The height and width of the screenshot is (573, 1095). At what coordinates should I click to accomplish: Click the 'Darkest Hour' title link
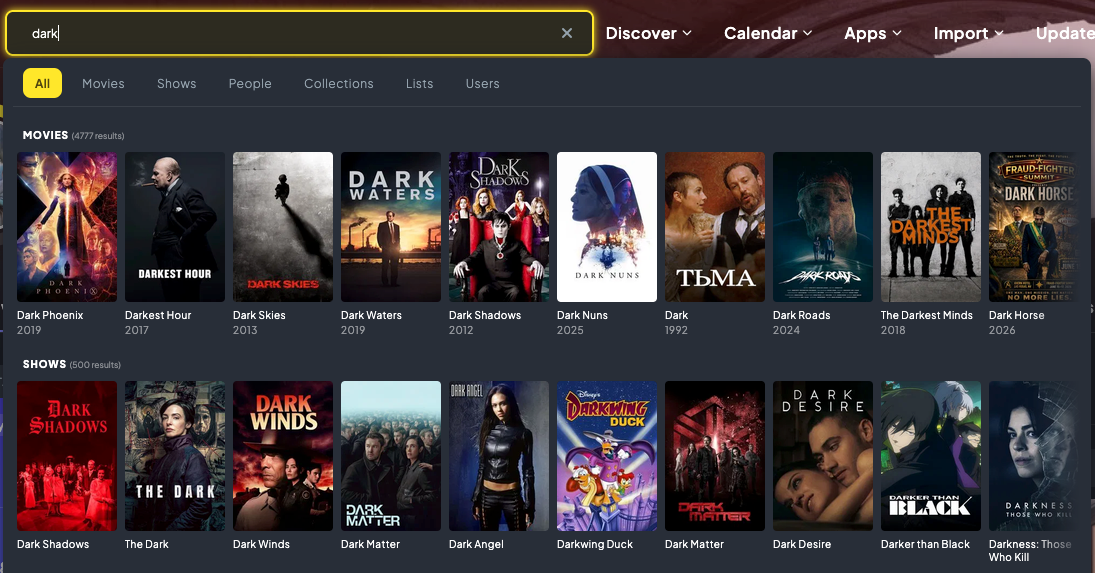(158, 315)
